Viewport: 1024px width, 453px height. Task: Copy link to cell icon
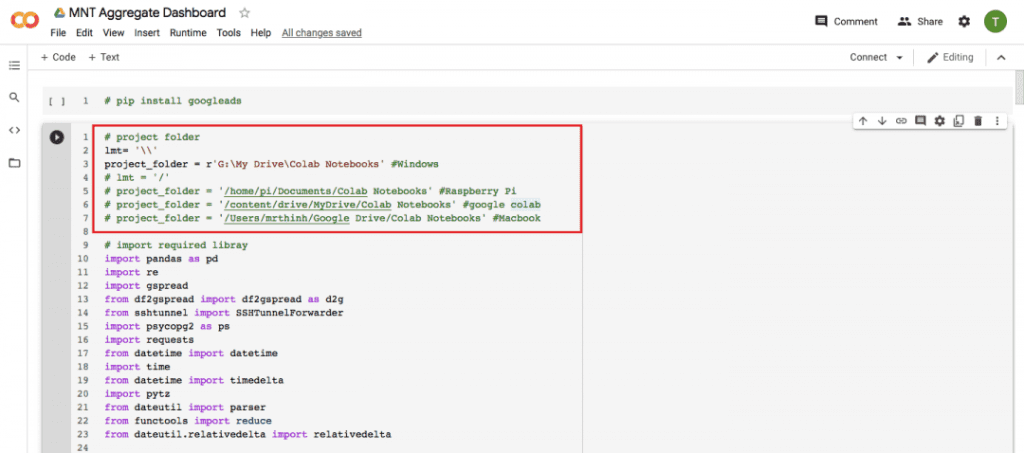pos(901,121)
